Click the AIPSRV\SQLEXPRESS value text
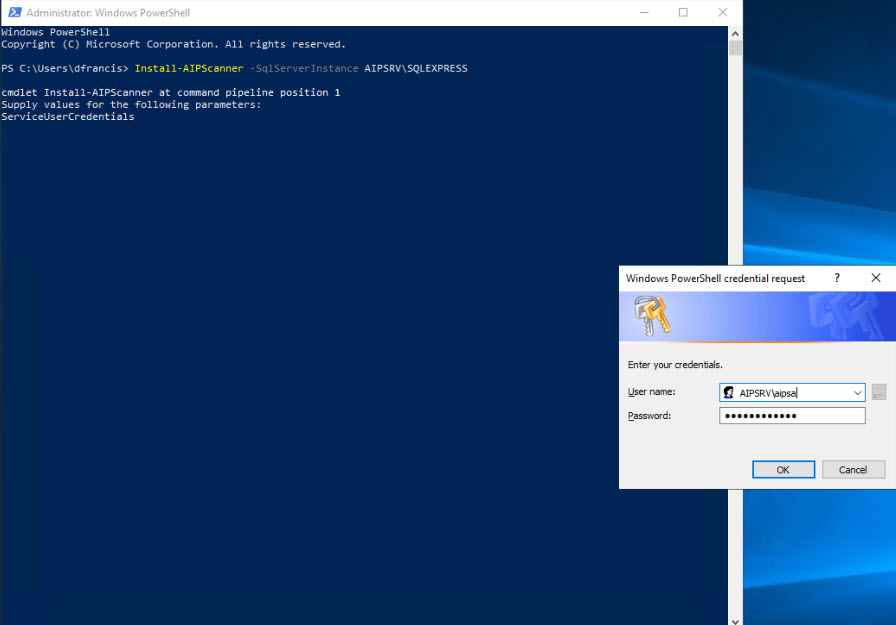This screenshot has height=625, width=896. tap(416, 68)
